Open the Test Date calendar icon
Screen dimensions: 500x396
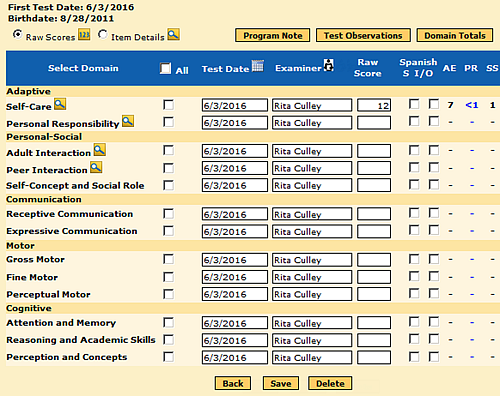(x=258, y=66)
